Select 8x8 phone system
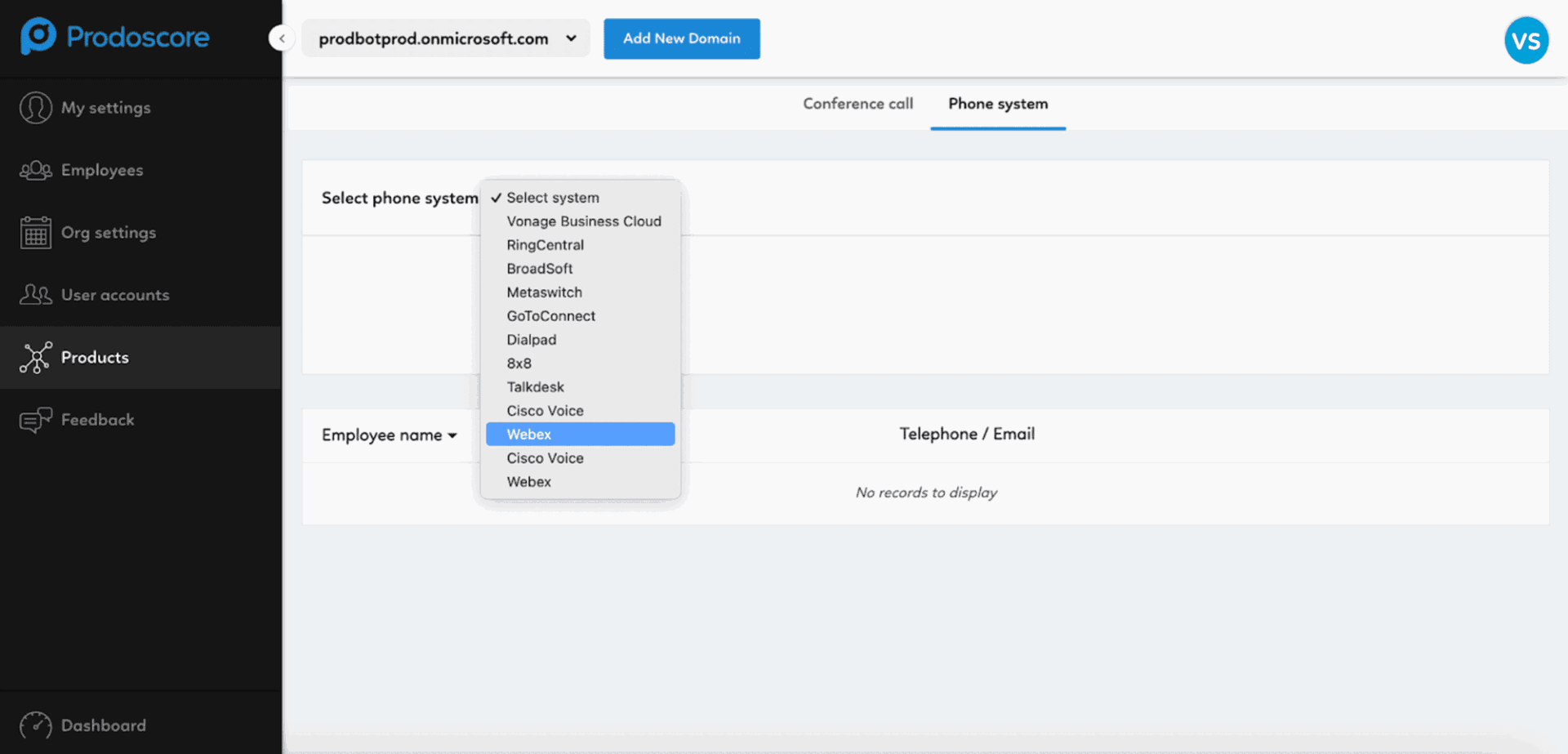This screenshot has width=1568, height=754. click(x=581, y=364)
